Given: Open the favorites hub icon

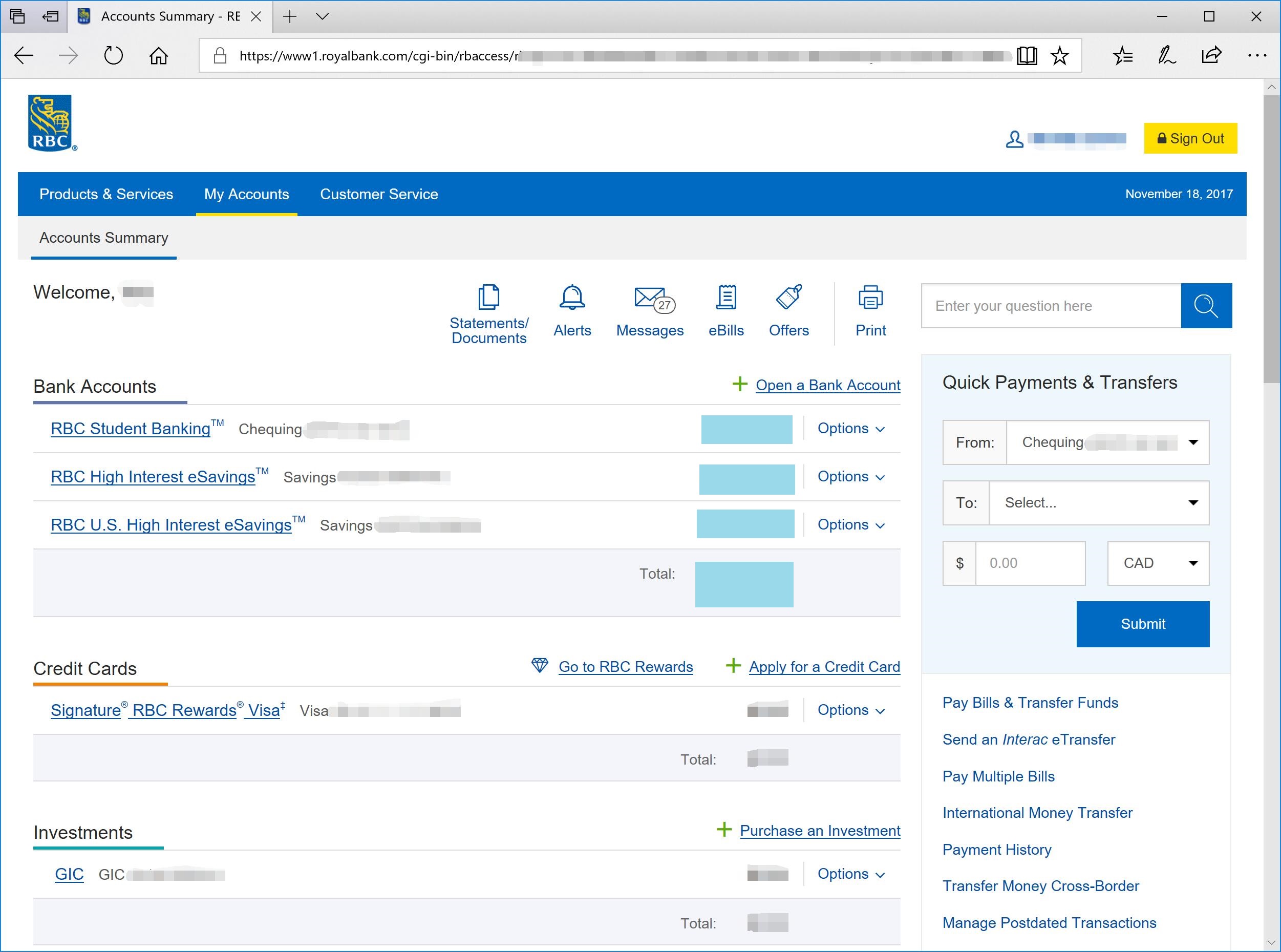Looking at the screenshot, I should tap(1123, 56).
